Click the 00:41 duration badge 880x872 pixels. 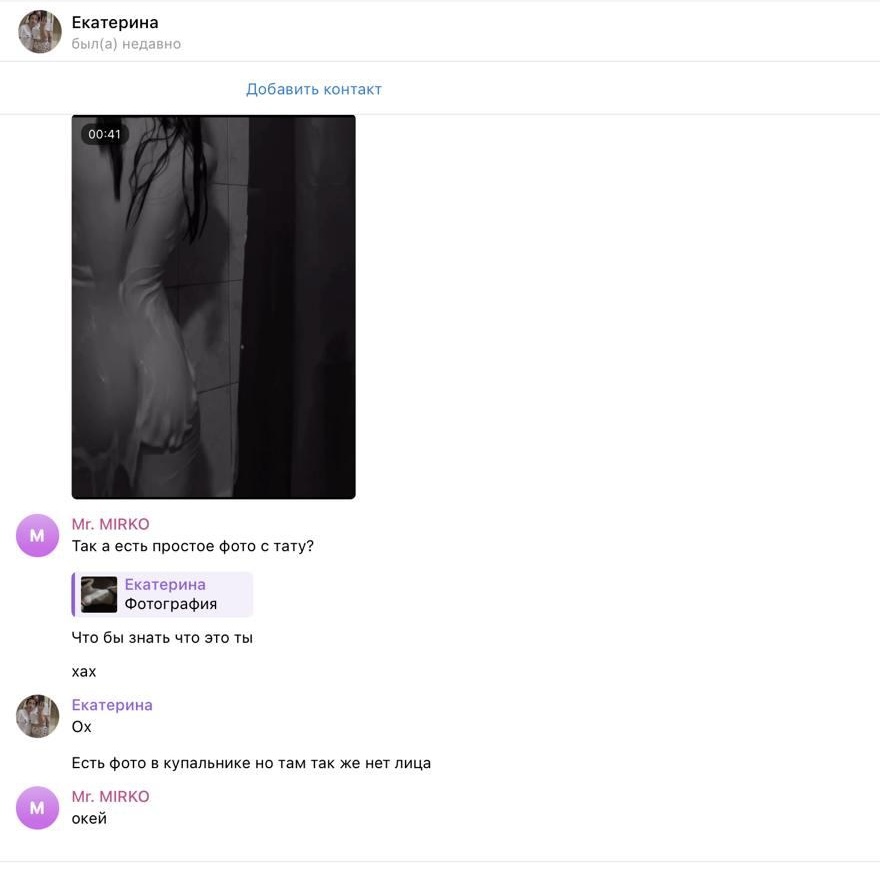104,134
